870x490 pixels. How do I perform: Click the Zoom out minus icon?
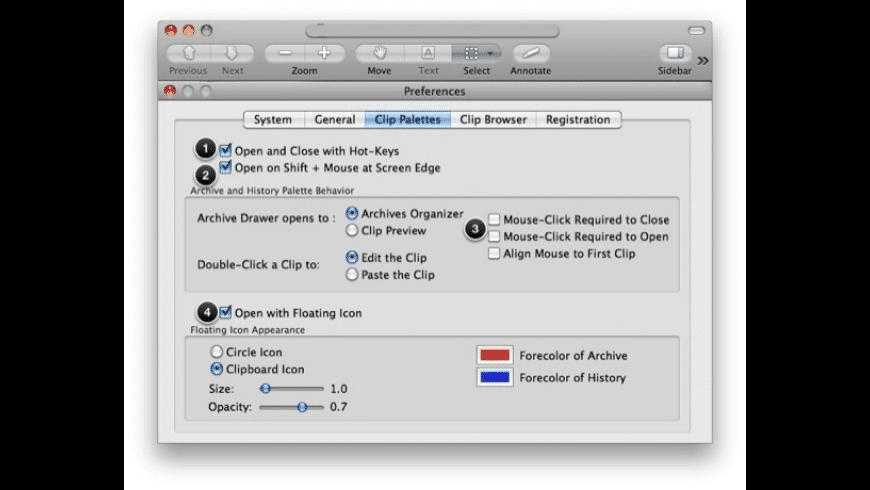[286, 53]
